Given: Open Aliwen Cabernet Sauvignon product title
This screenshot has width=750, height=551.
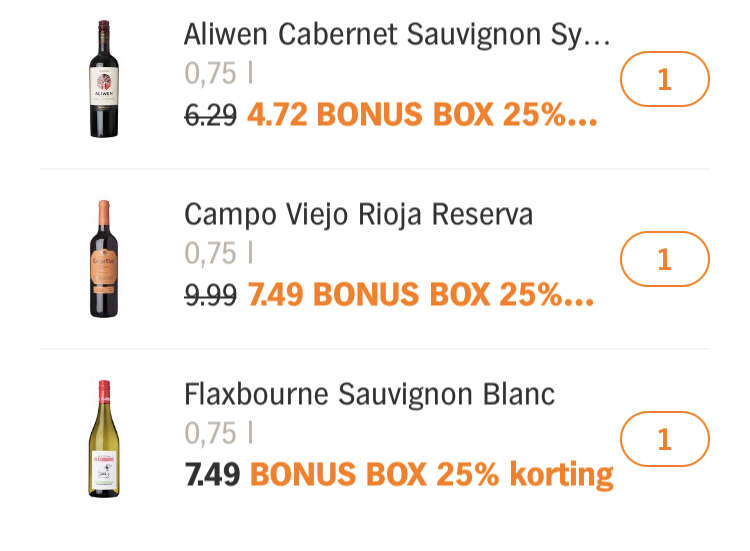Looking at the screenshot, I should (397, 34).
